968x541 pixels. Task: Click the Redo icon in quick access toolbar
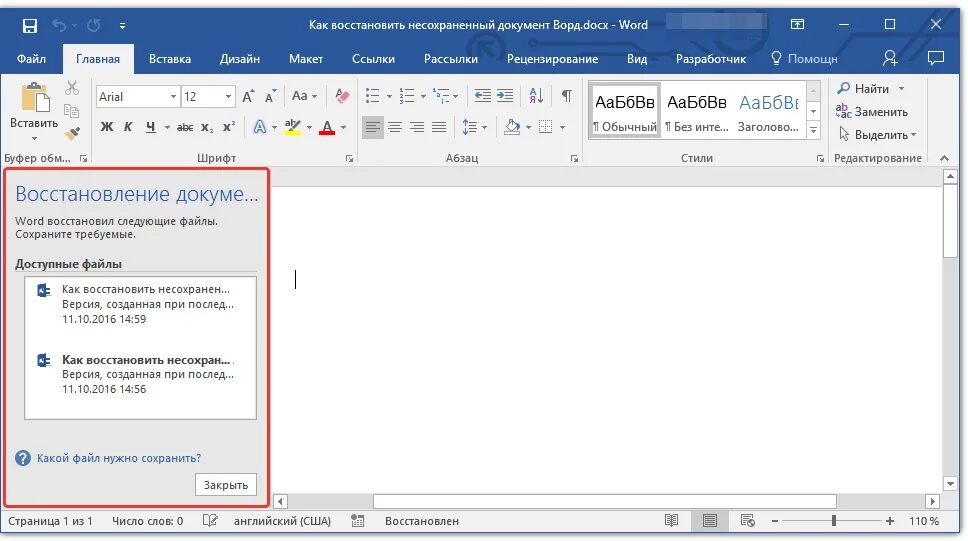(x=94, y=25)
